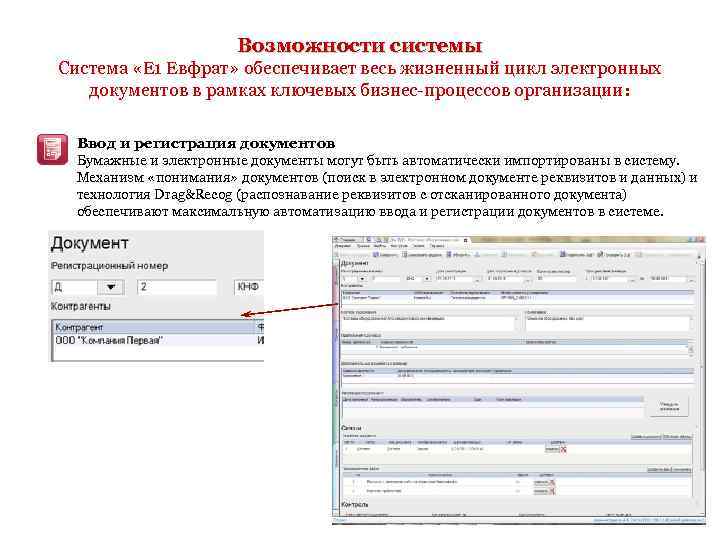Click the red X in the first row of lower signatures table
Viewport: 720px width, 540px height.
[552, 482]
